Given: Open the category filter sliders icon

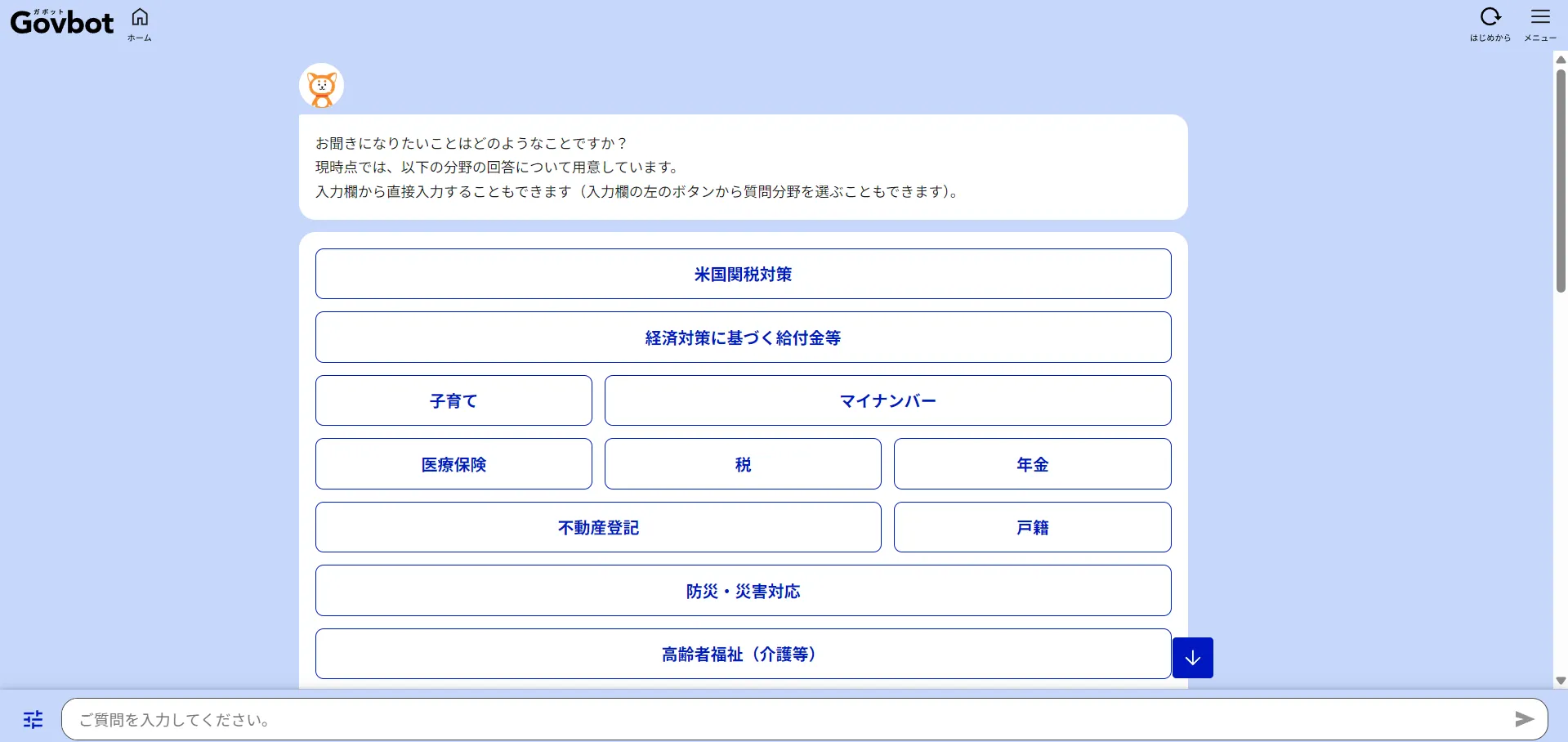Looking at the screenshot, I should (x=33, y=719).
